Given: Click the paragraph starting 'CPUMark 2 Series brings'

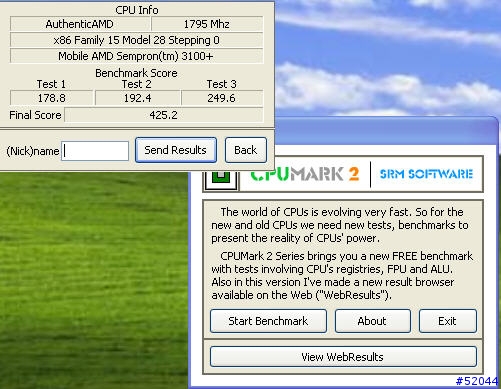Looking at the screenshot, I should [342, 276].
